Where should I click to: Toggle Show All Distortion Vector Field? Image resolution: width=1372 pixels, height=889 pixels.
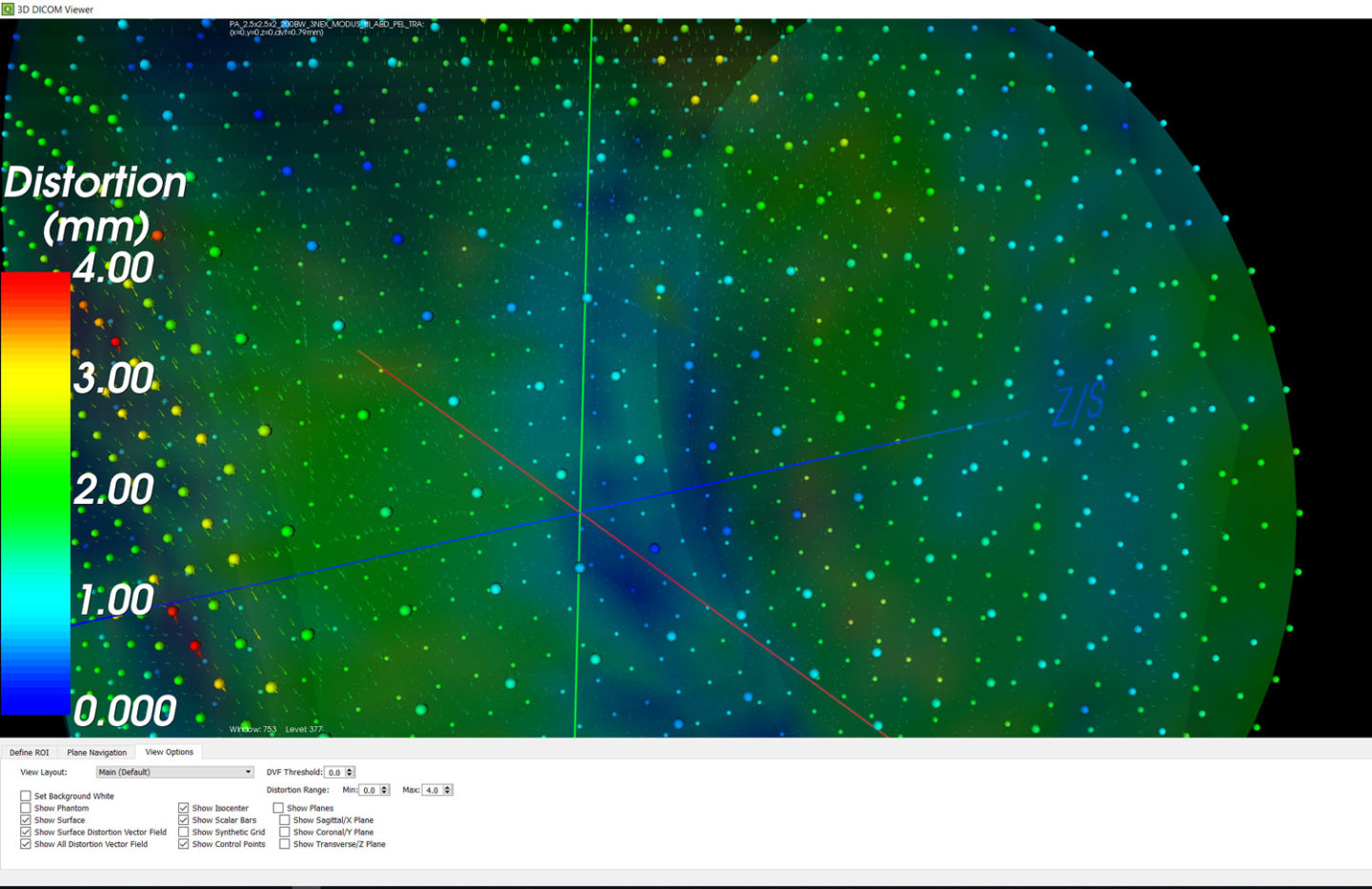(x=26, y=844)
